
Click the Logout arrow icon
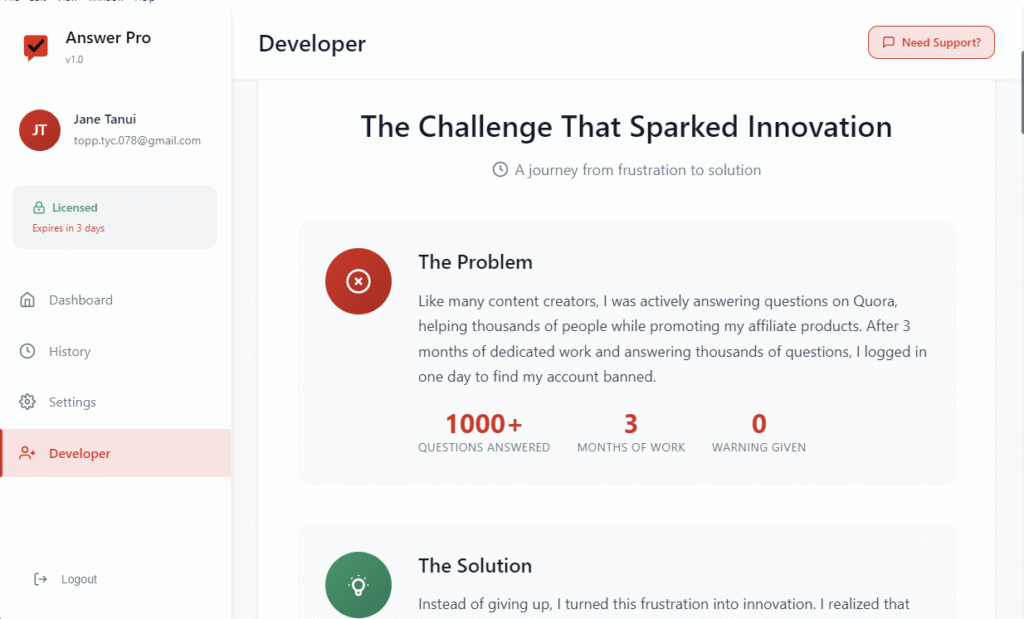[x=40, y=579]
